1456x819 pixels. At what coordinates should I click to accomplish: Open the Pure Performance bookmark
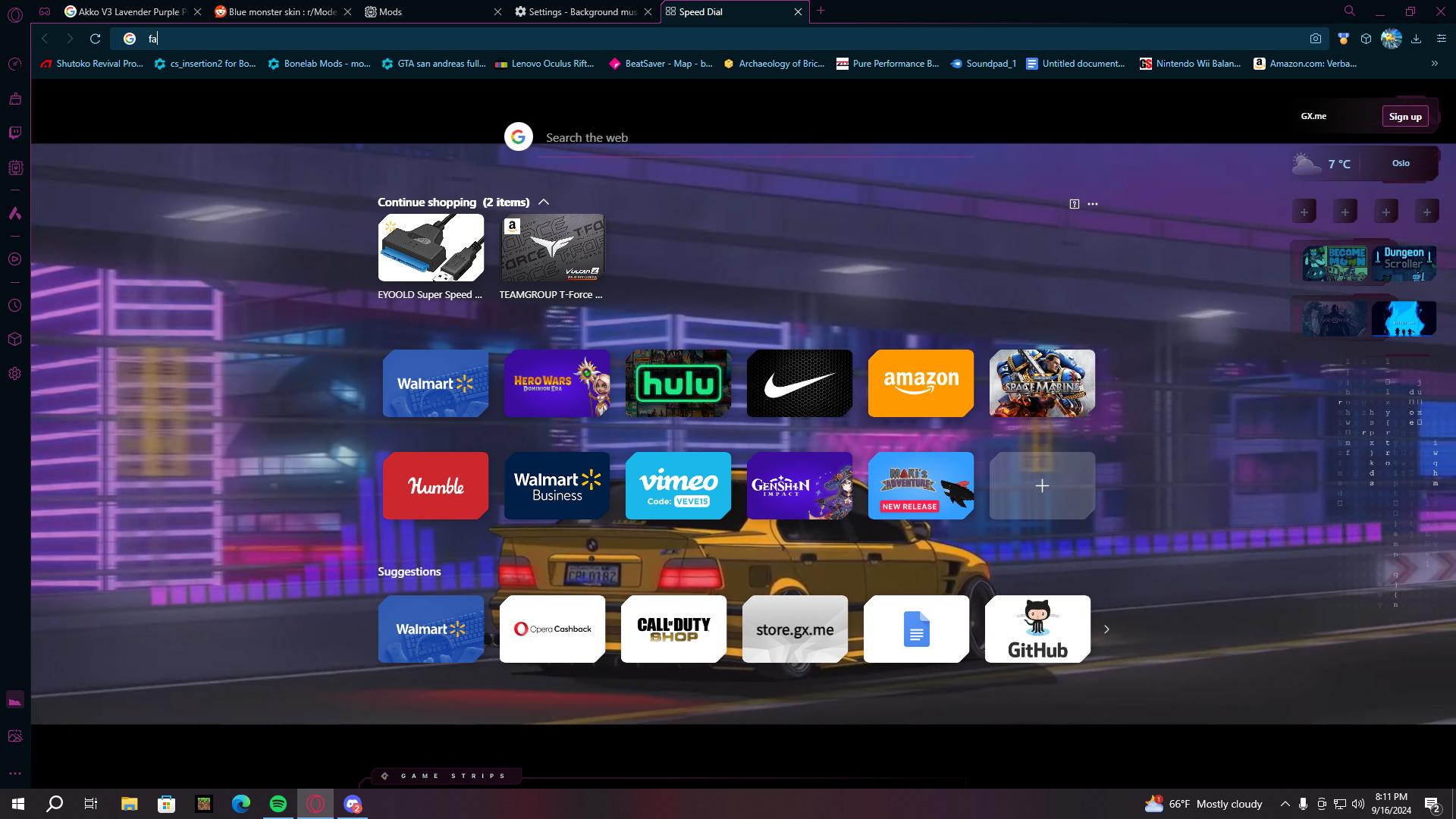point(887,64)
